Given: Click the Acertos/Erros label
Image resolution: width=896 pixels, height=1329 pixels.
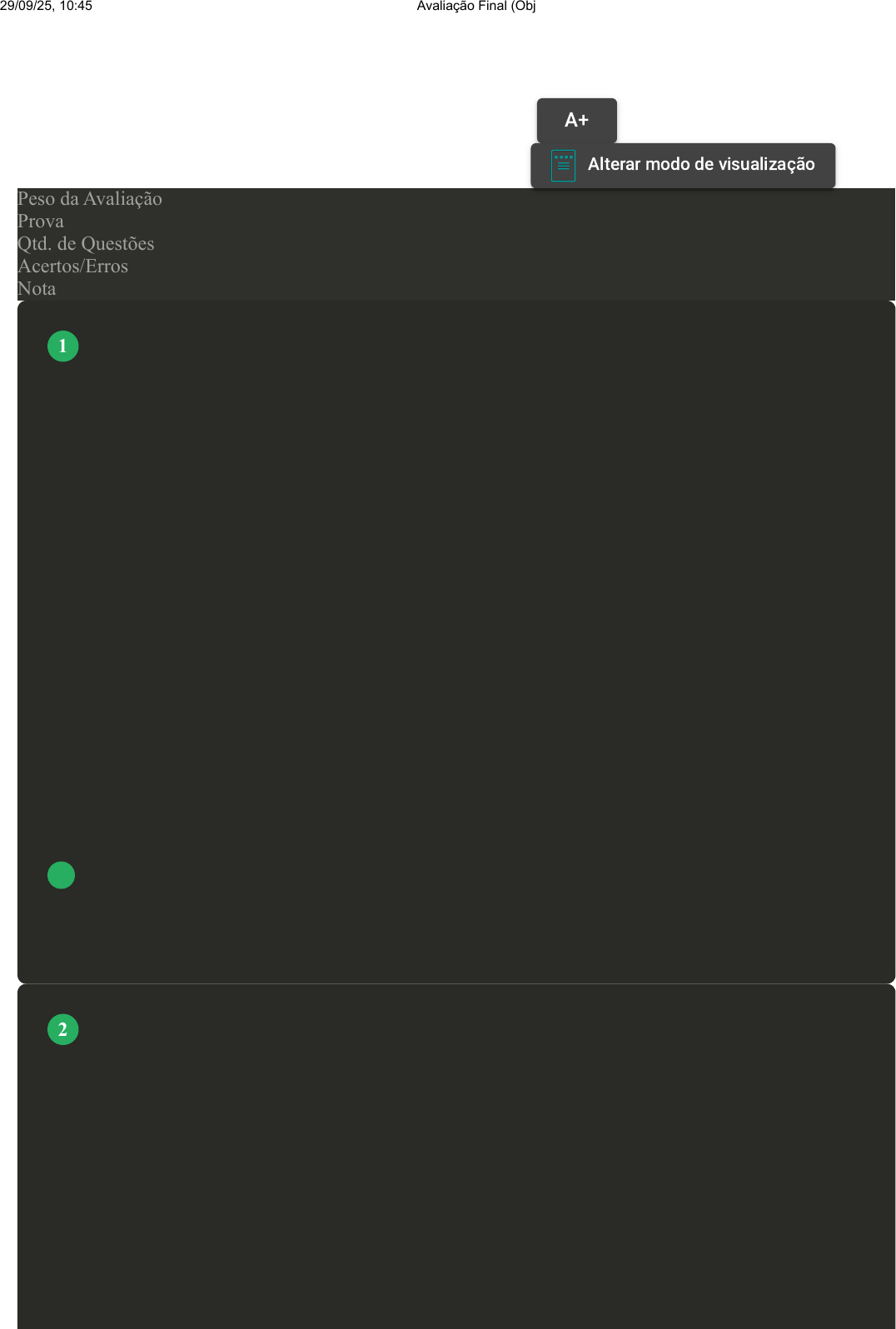Looking at the screenshot, I should pyautogui.click(x=73, y=266).
